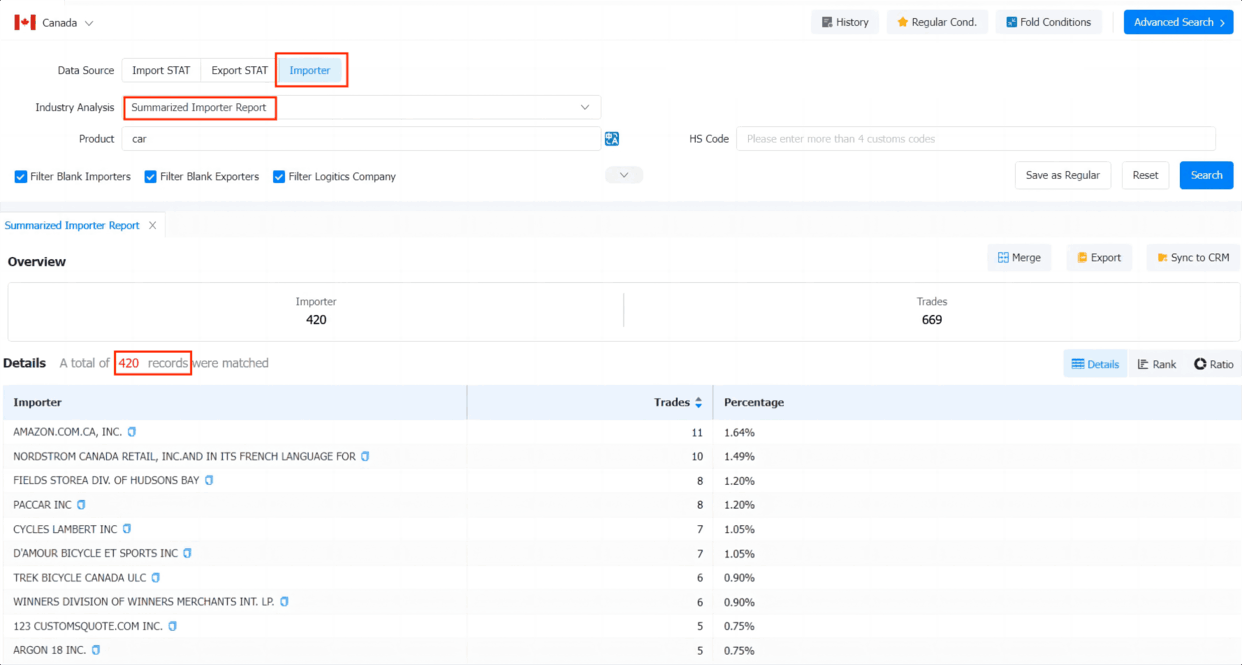1242x665 pixels.
Task: Click the Export button
Action: tap(1099, 257)
